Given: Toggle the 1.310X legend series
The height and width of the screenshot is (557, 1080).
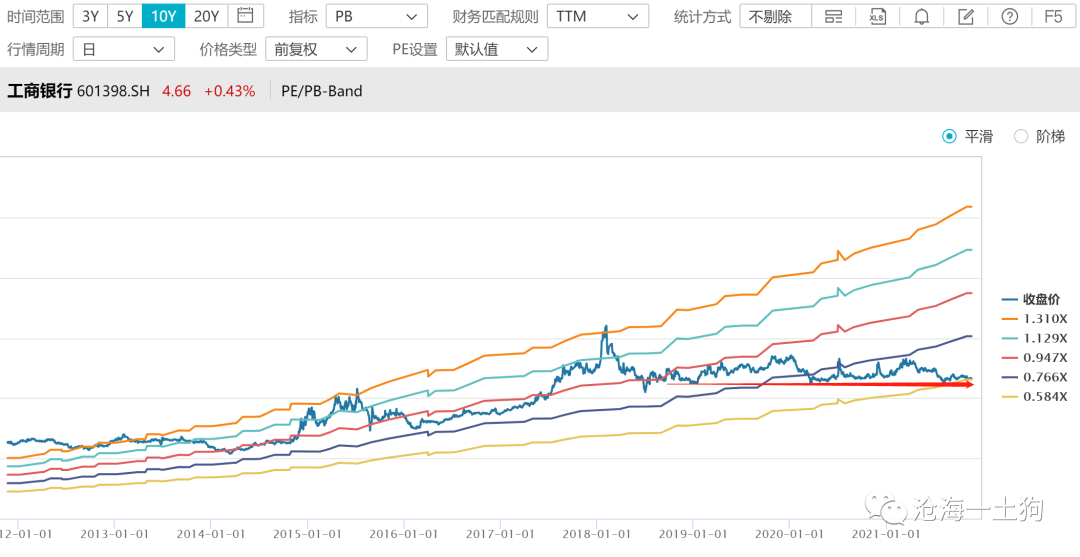Looking at the screenshot, I should click(1034, 319).
